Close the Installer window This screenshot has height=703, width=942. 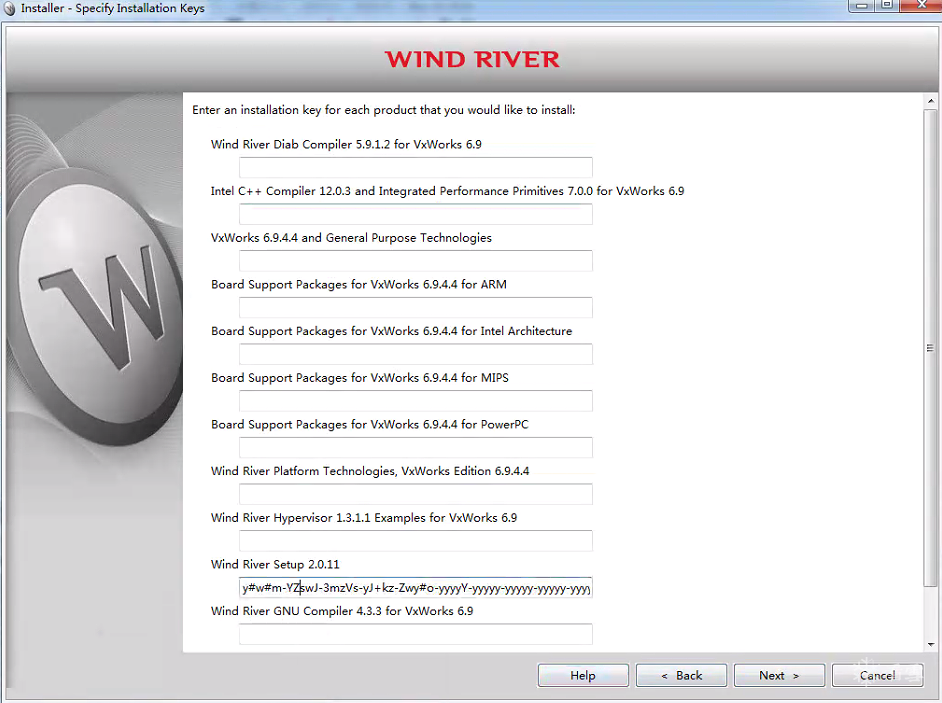(922, 5)
